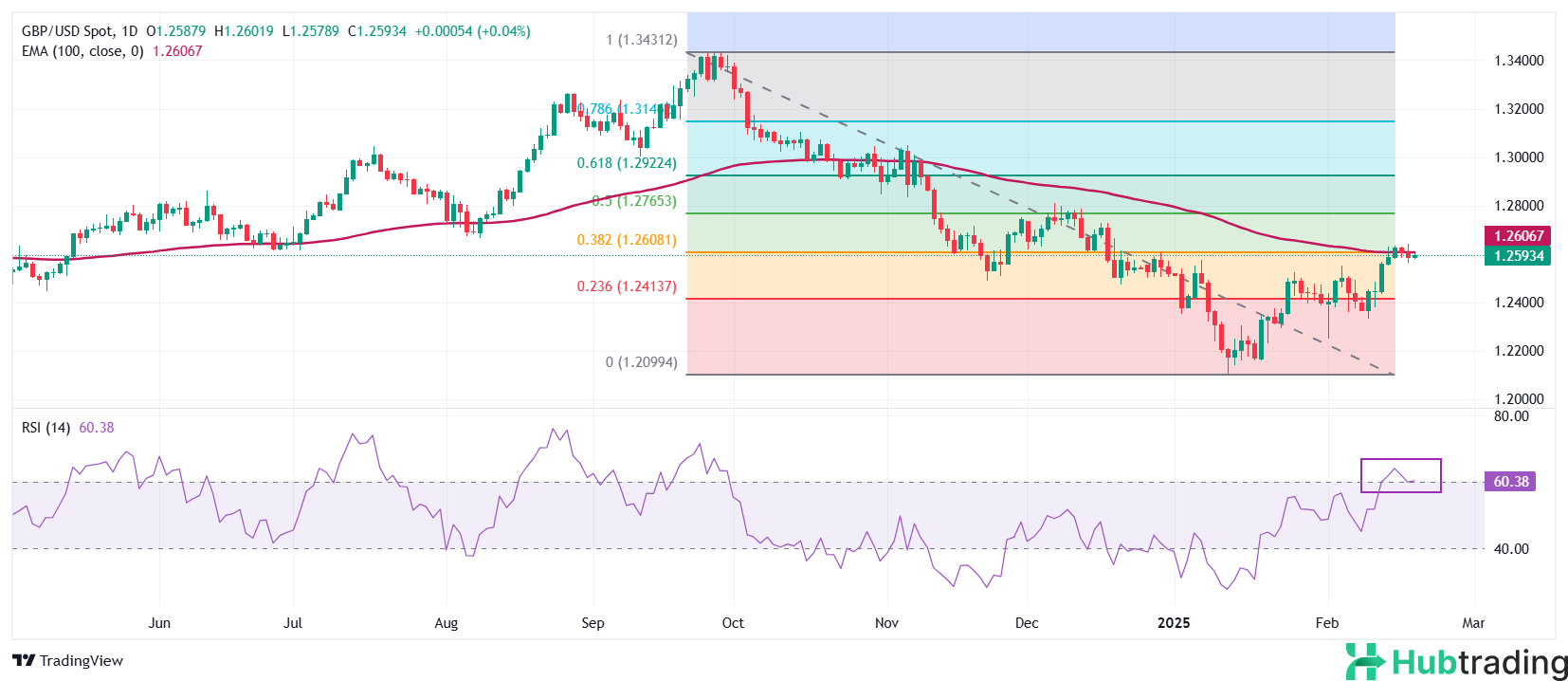Viewport: 1568px width, 681px height.
Task: Click the red EMA price tag 1.26067
Action: 1518,236
